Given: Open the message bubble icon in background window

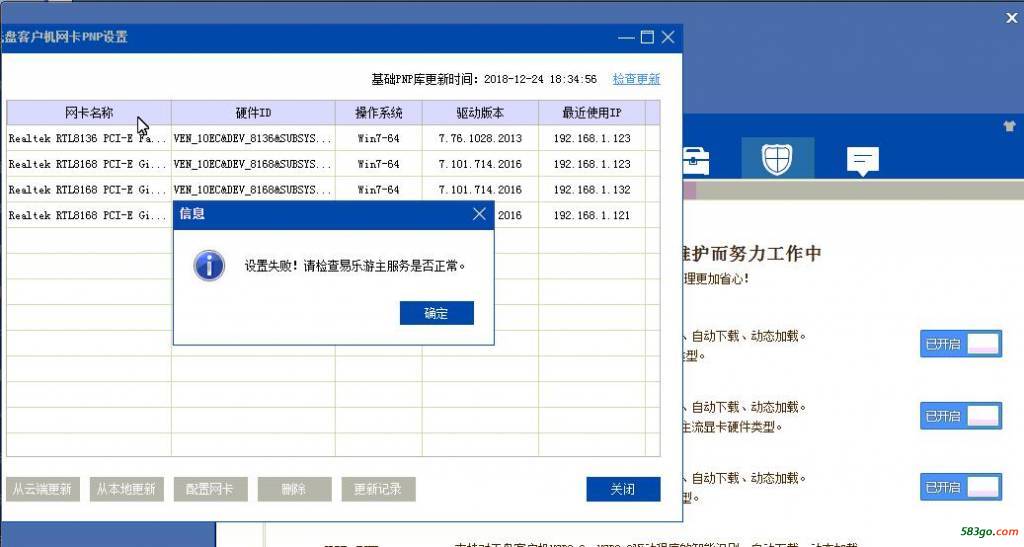Looking at the screenshot, I should (x=863, y=161).
